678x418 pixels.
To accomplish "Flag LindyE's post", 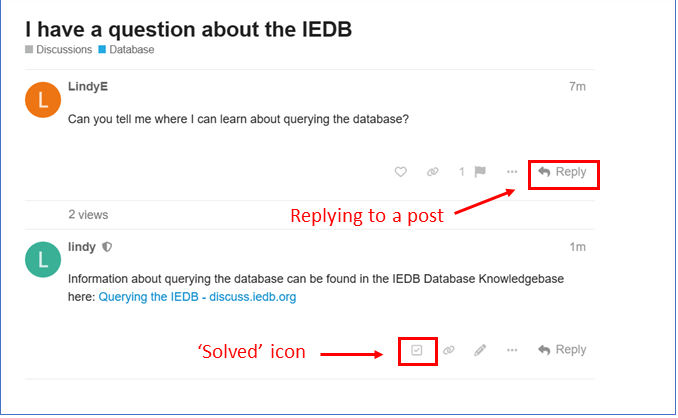I will [480, 172].
